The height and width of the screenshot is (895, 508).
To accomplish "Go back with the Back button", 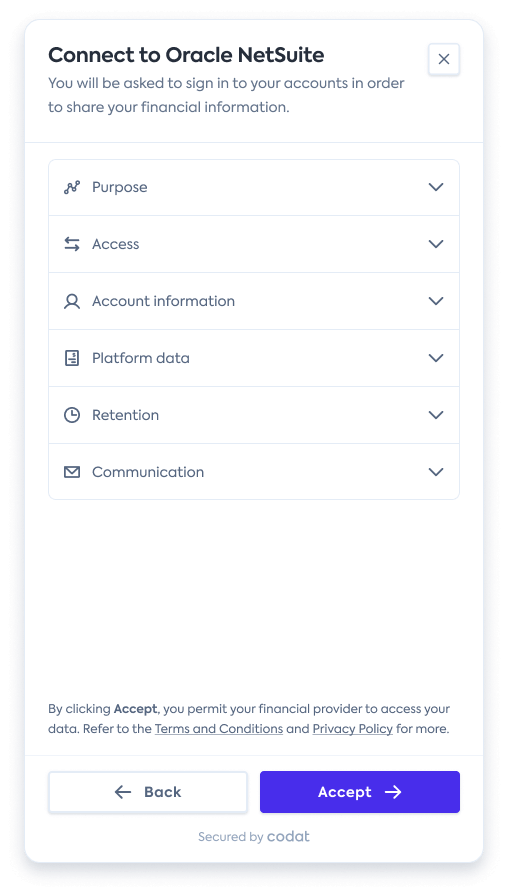I will point(148,792).
